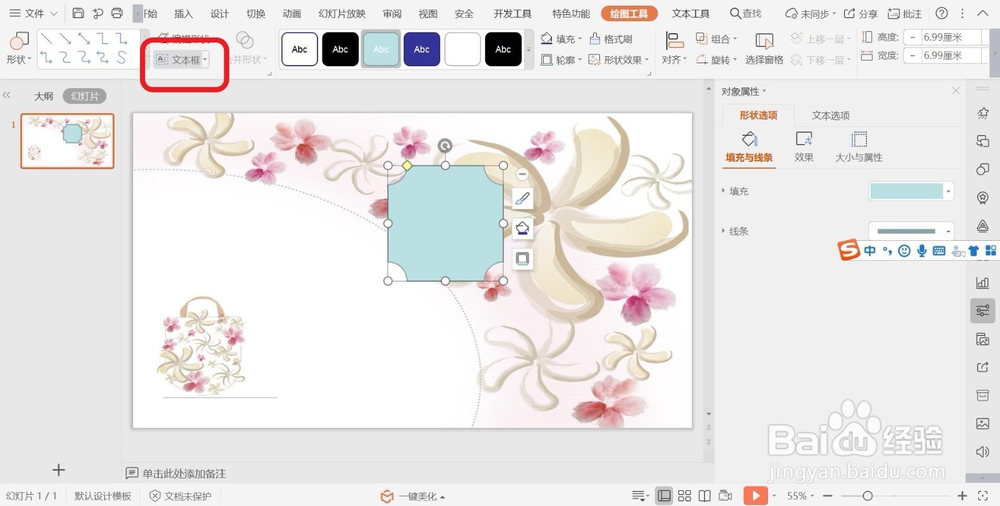Click the 查找 search button

click(746, 13)
